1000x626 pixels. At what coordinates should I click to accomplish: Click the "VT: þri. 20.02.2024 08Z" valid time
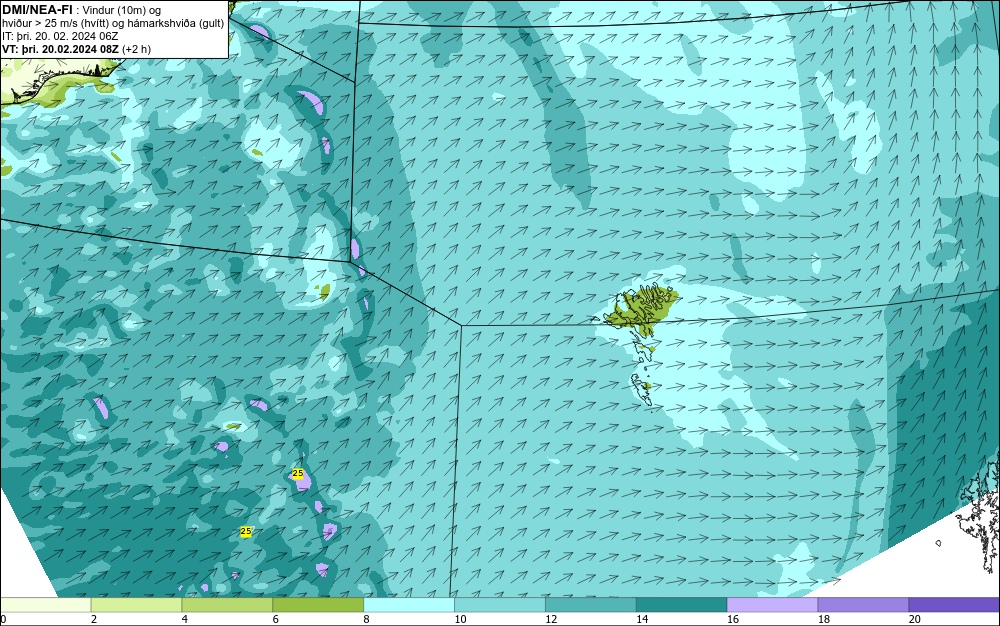click(60, 49)
